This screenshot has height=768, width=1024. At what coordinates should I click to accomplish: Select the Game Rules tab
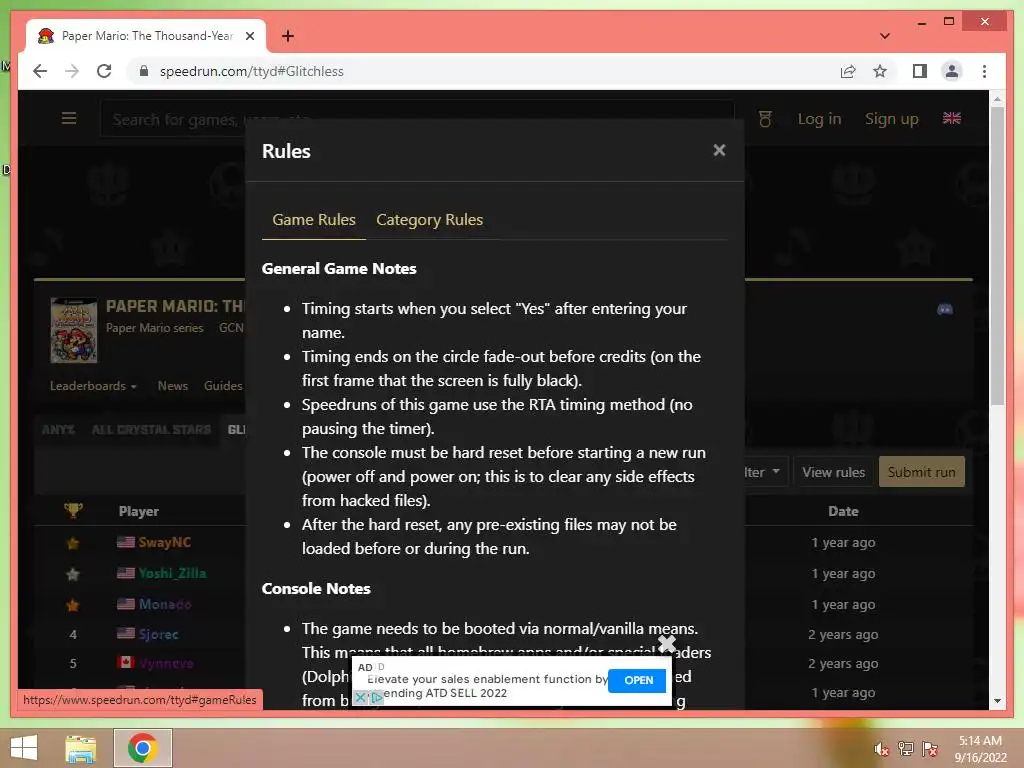coord(313,220)
